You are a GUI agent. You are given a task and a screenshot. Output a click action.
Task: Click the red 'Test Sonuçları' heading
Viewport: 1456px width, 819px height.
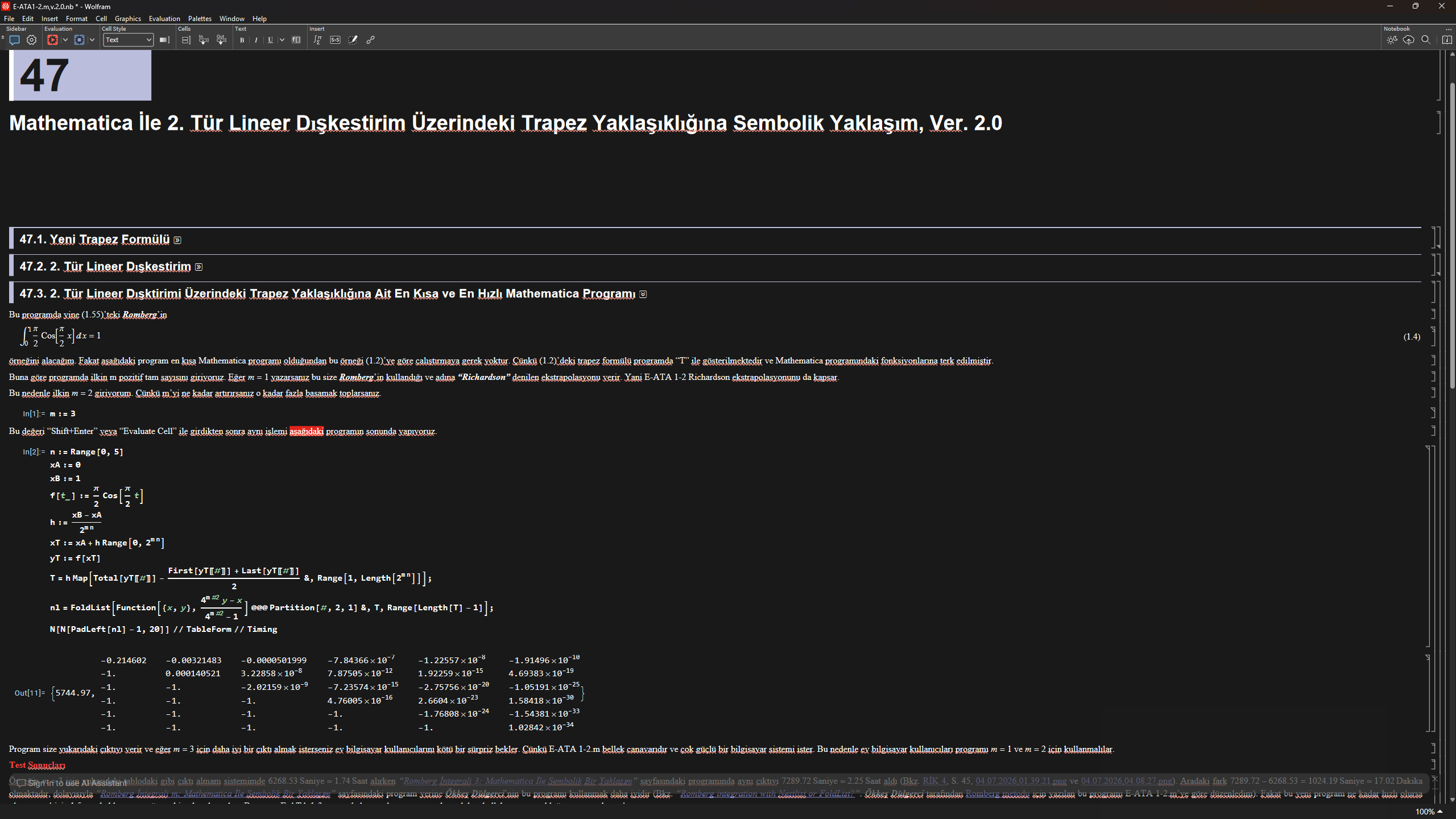37,765
